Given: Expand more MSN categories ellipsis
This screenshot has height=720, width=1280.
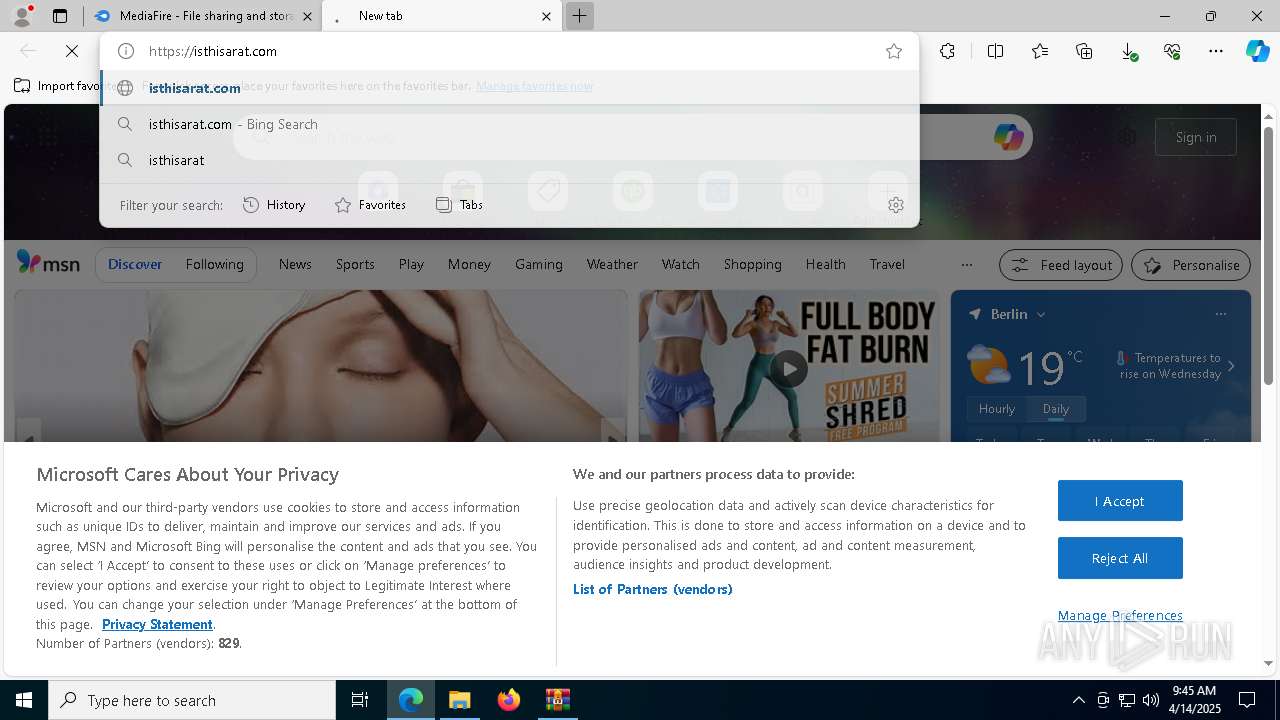Looking at the screenshot, I should click(x=966, y=265).
